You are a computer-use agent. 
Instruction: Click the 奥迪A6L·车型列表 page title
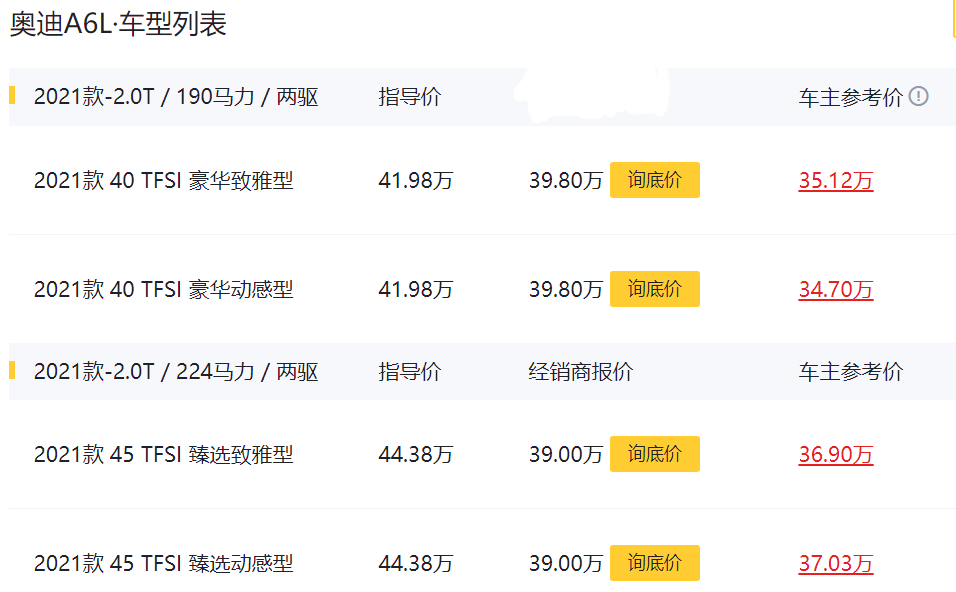pos(118,24)
